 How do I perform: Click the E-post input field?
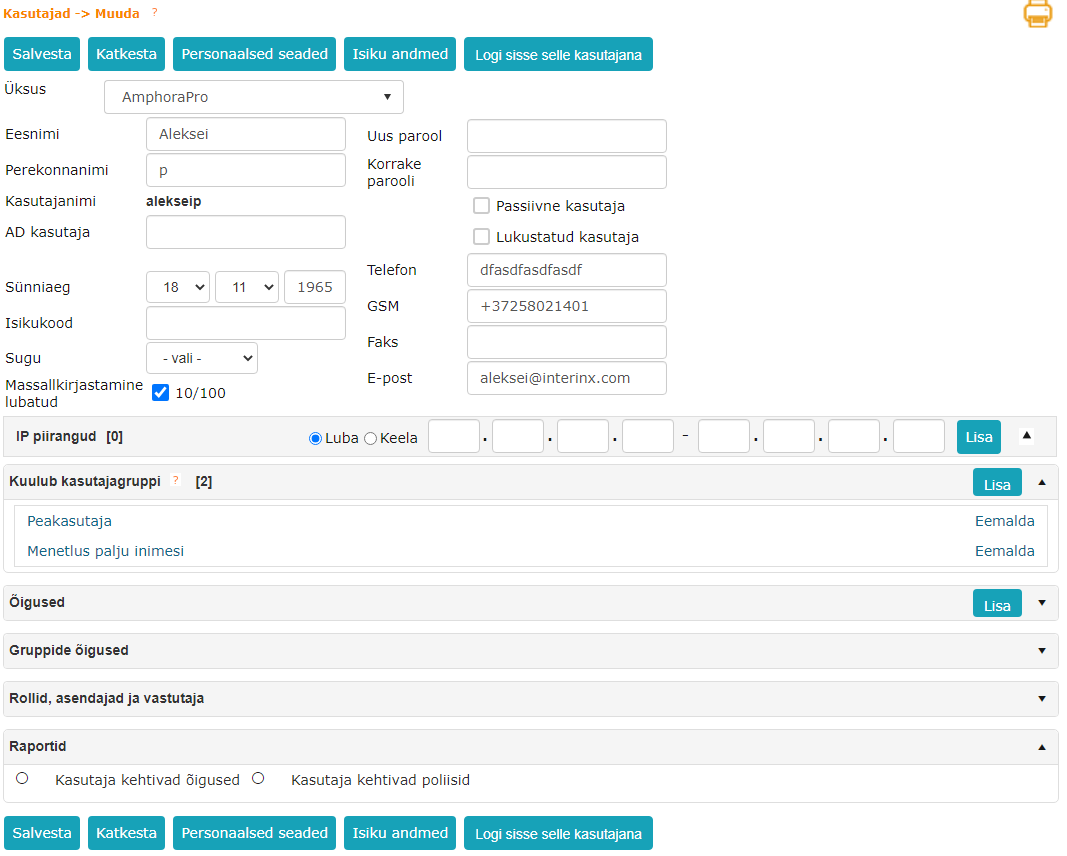pos(566,378)
